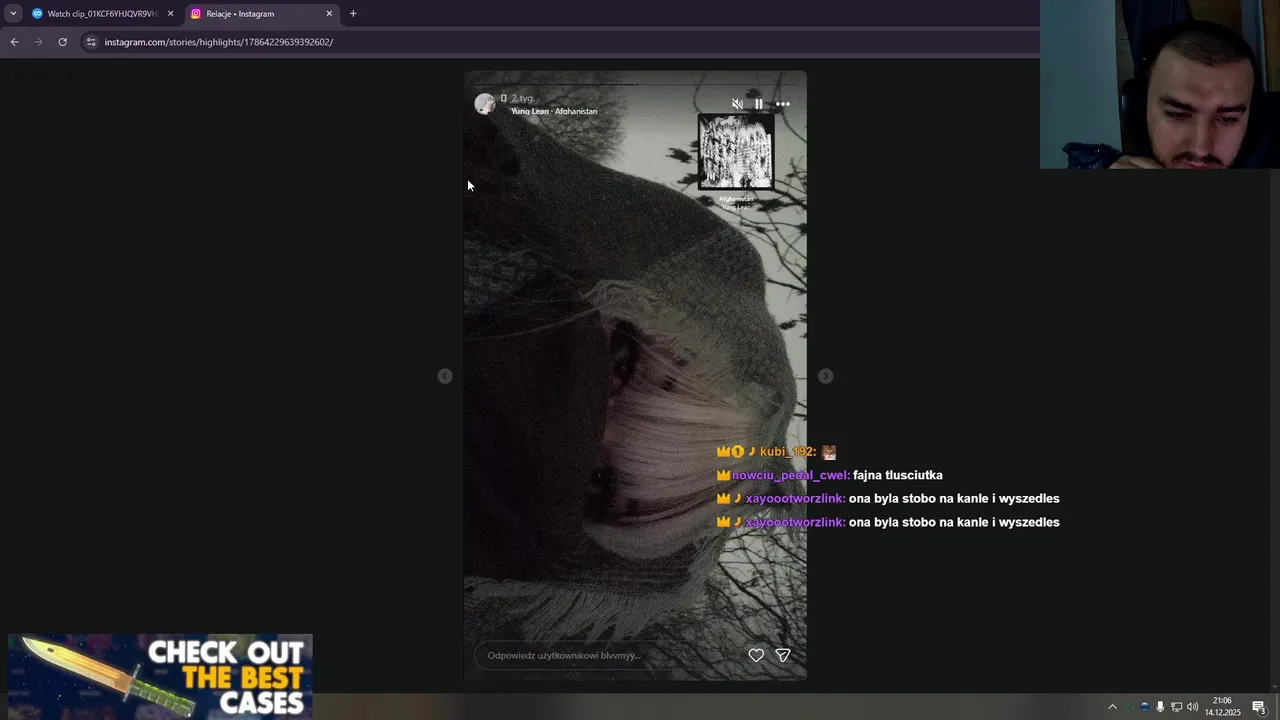This screenshot has width=1280, height=720.
Task: Click the story progress bar at top
Action: [635, 84]
